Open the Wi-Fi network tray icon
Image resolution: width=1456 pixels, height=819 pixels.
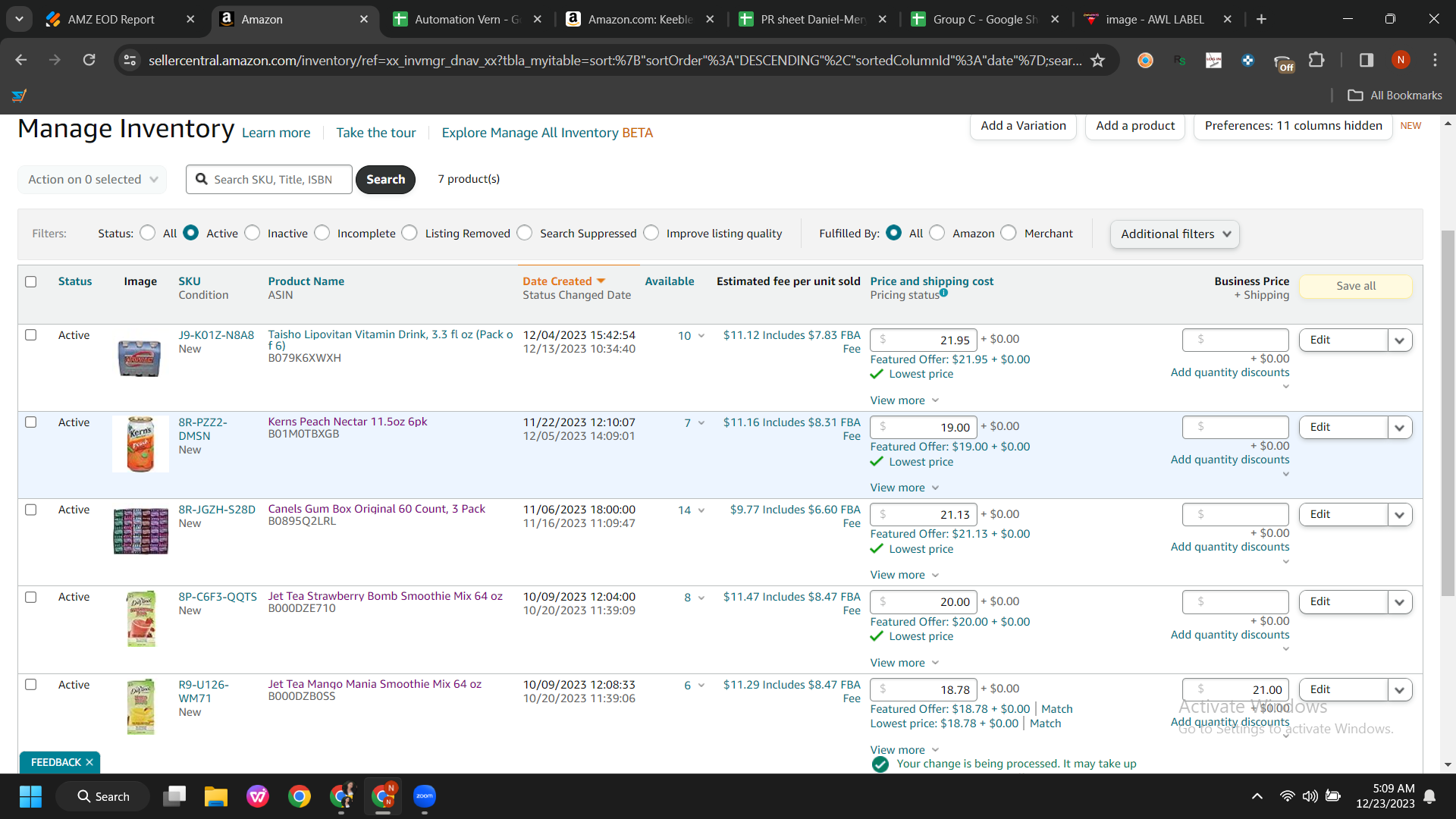pos(1287,796)
